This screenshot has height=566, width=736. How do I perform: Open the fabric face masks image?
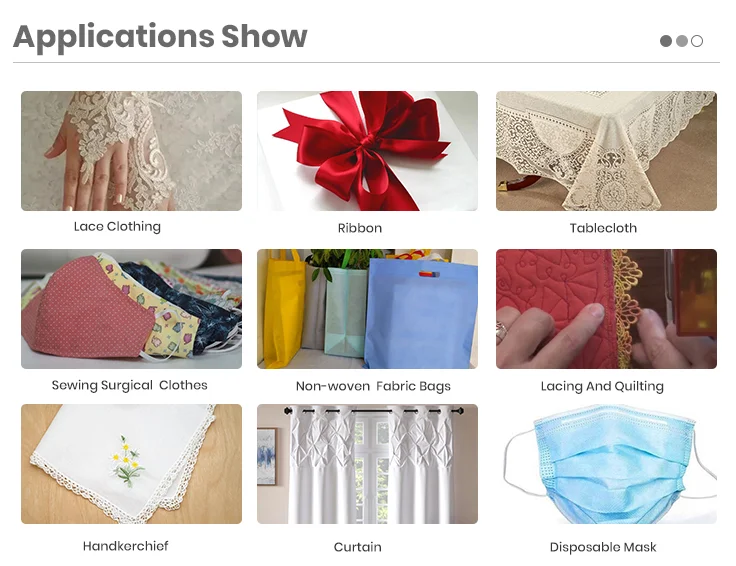pos(131,309)
